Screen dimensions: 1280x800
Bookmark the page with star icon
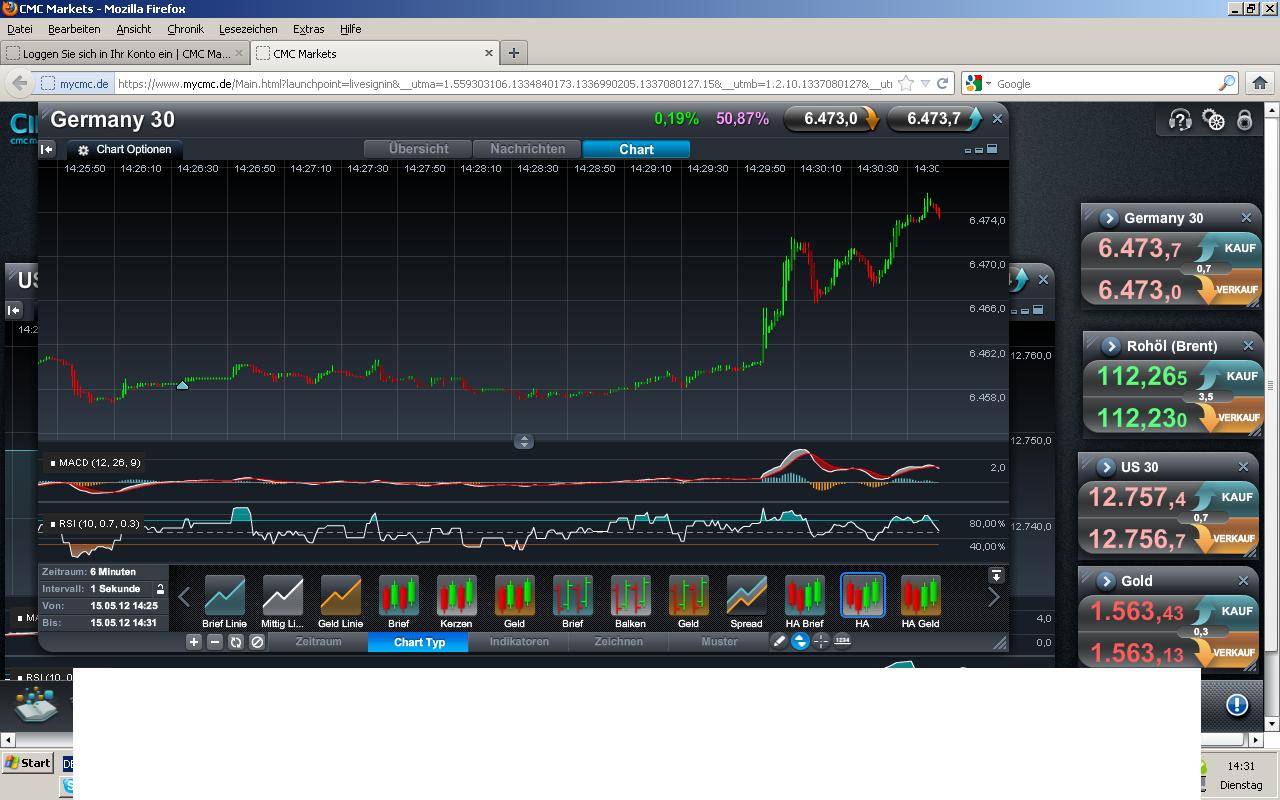click(x=906, y=84)
